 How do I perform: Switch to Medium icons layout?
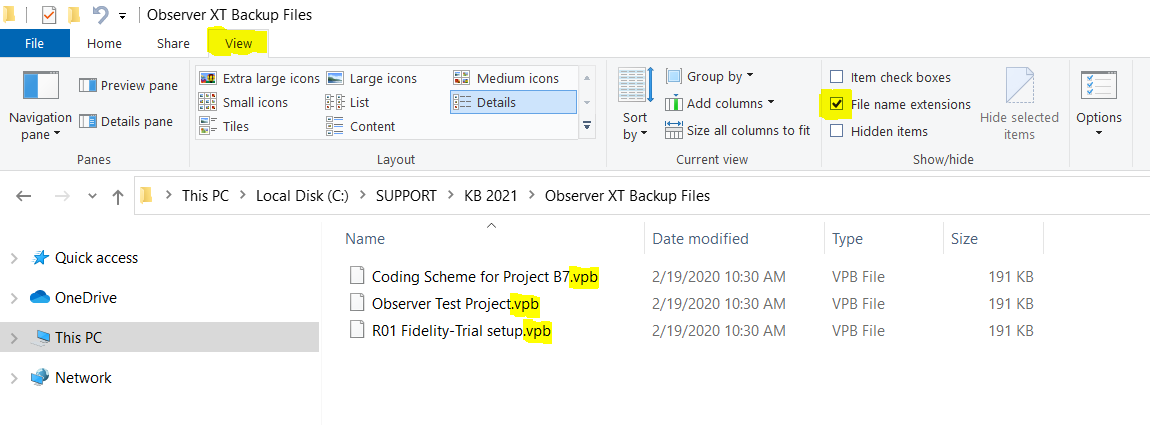click(x=505, y=79)
